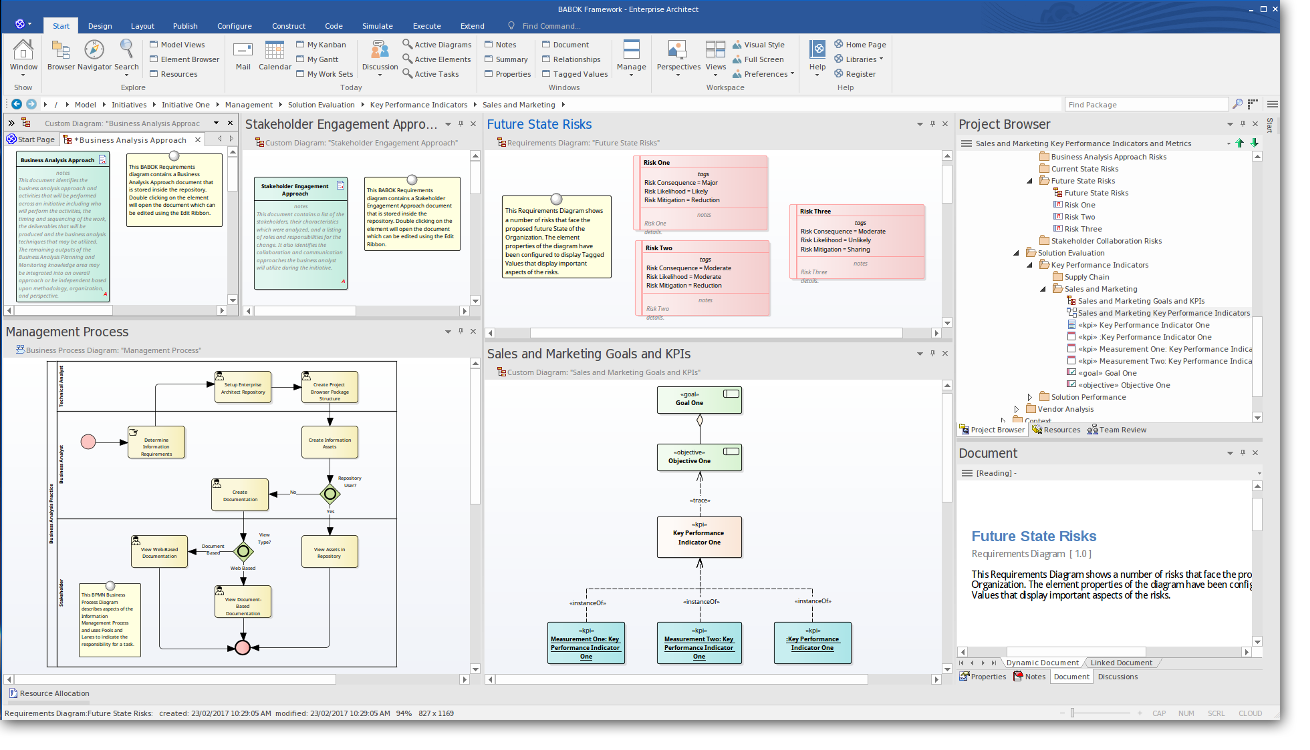Click the Mail envelope icon
Viewport: 1310px width, 750px height.
click(242, 52)
